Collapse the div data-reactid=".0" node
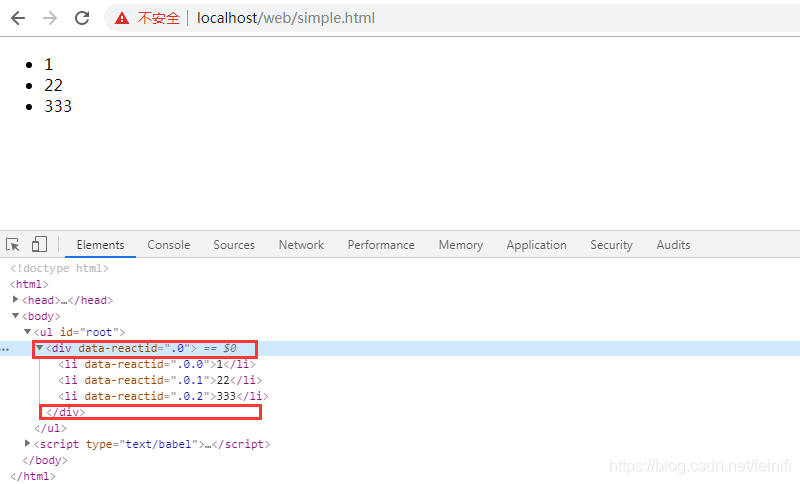The height and width of the screenshot is (484, 800). click(x=39, y=348)
